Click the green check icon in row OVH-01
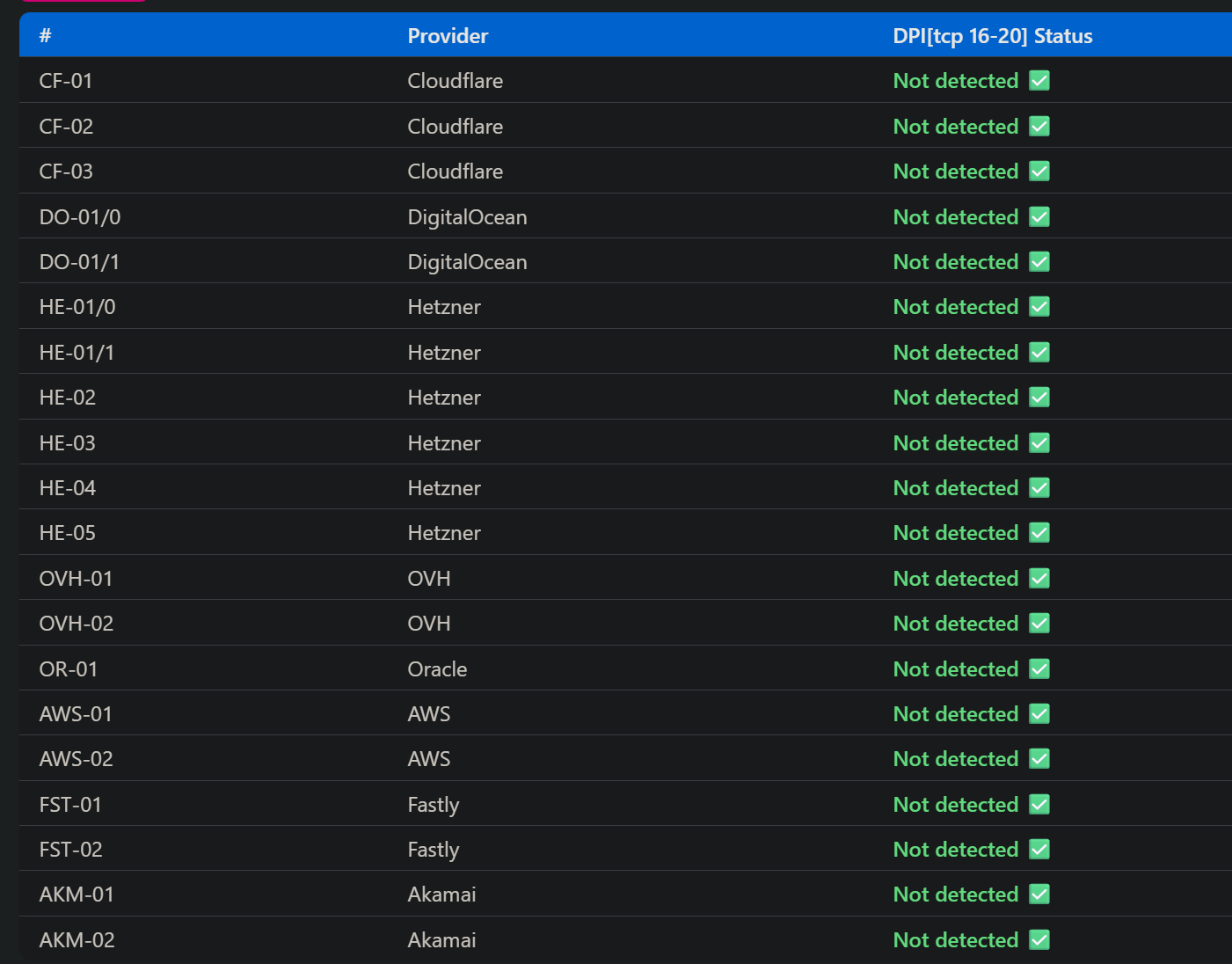 [x=1039, y=578]
